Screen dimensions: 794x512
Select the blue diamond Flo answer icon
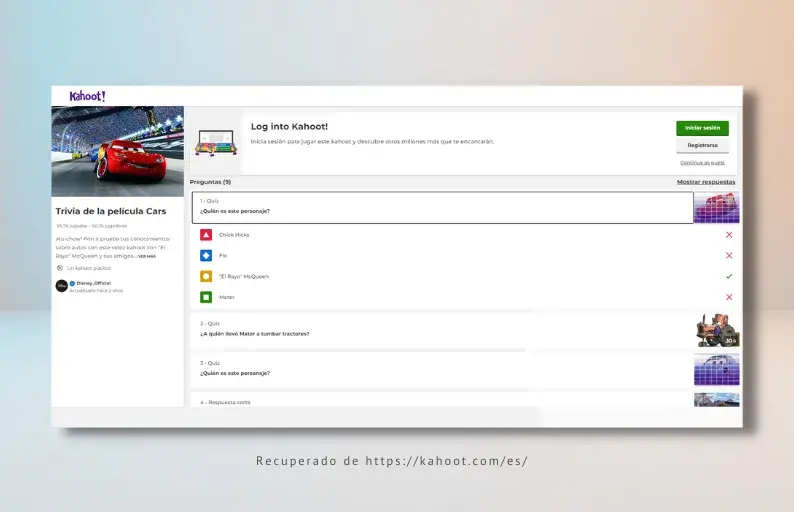205,255
